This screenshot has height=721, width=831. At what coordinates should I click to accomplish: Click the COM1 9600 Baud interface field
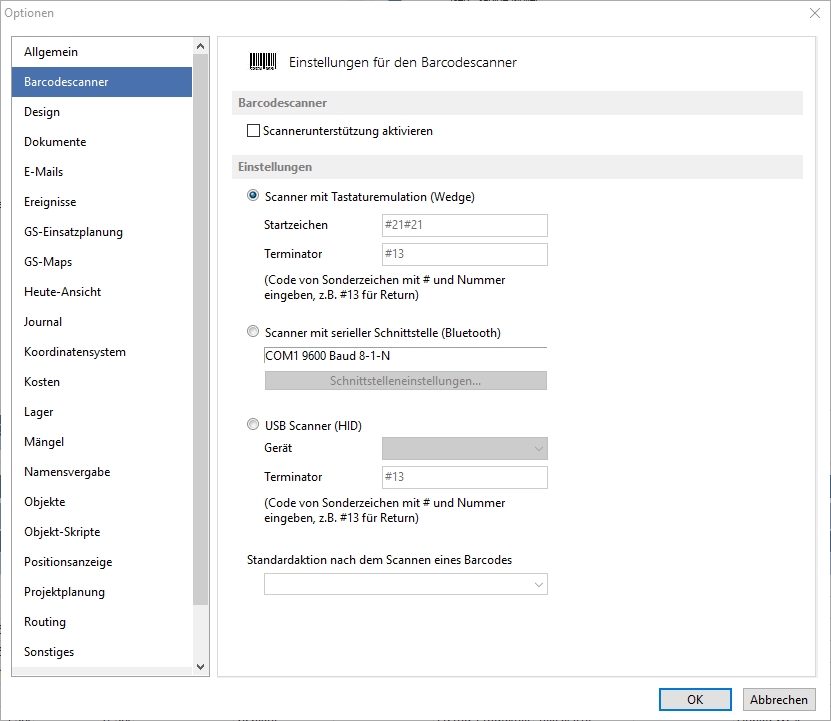pyautogui.click(x=405, y=356)
